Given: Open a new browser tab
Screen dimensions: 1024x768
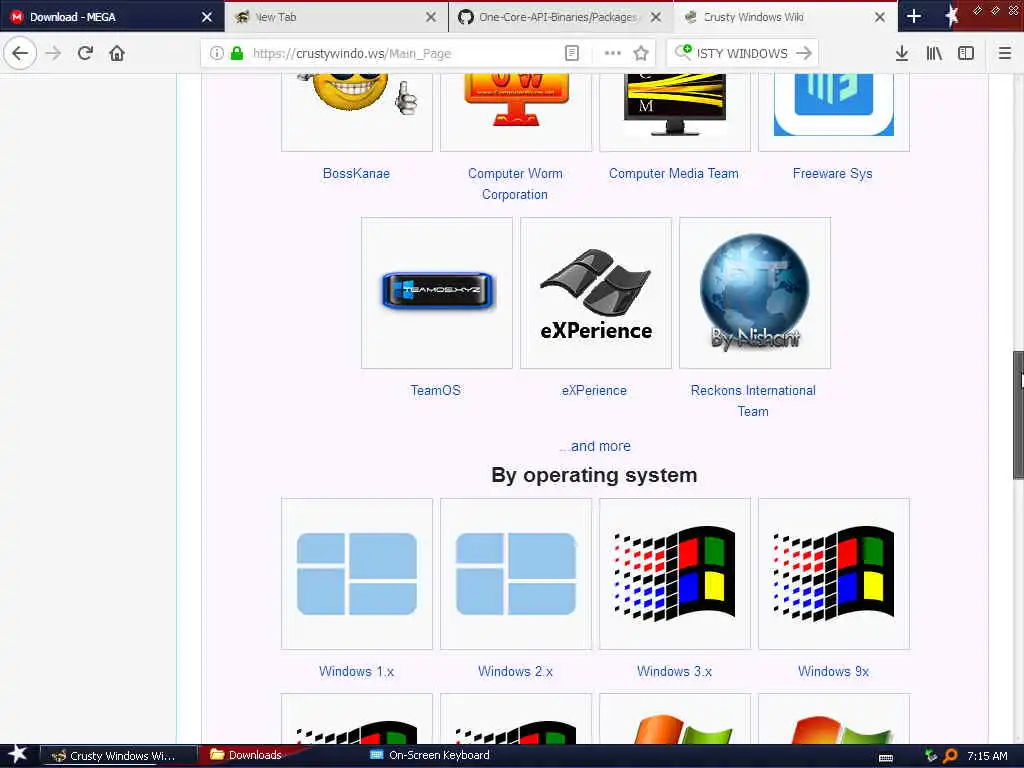Looking at the screenshot, I should (x=914, y=17).
